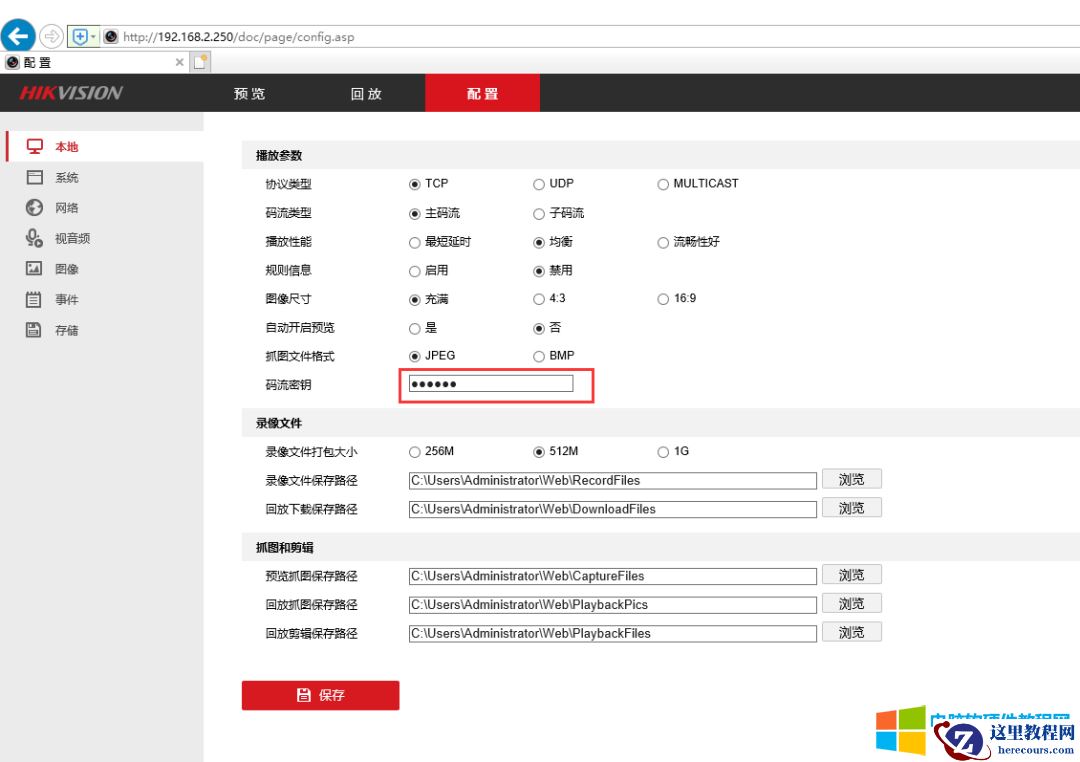Image resolution: width=1080 pixels, height=762 pixels.
Task: Select the UDP protocol radio button
Action: pyautogui.click(x=538, y=184)
